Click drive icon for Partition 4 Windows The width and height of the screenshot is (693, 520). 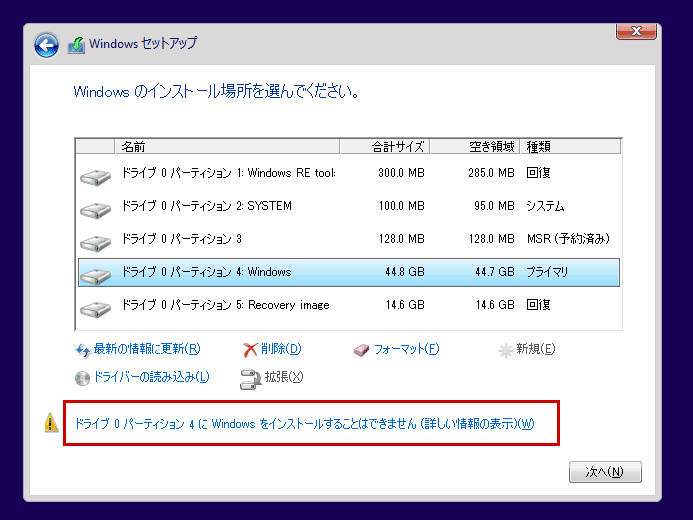[x=95, y=277]
